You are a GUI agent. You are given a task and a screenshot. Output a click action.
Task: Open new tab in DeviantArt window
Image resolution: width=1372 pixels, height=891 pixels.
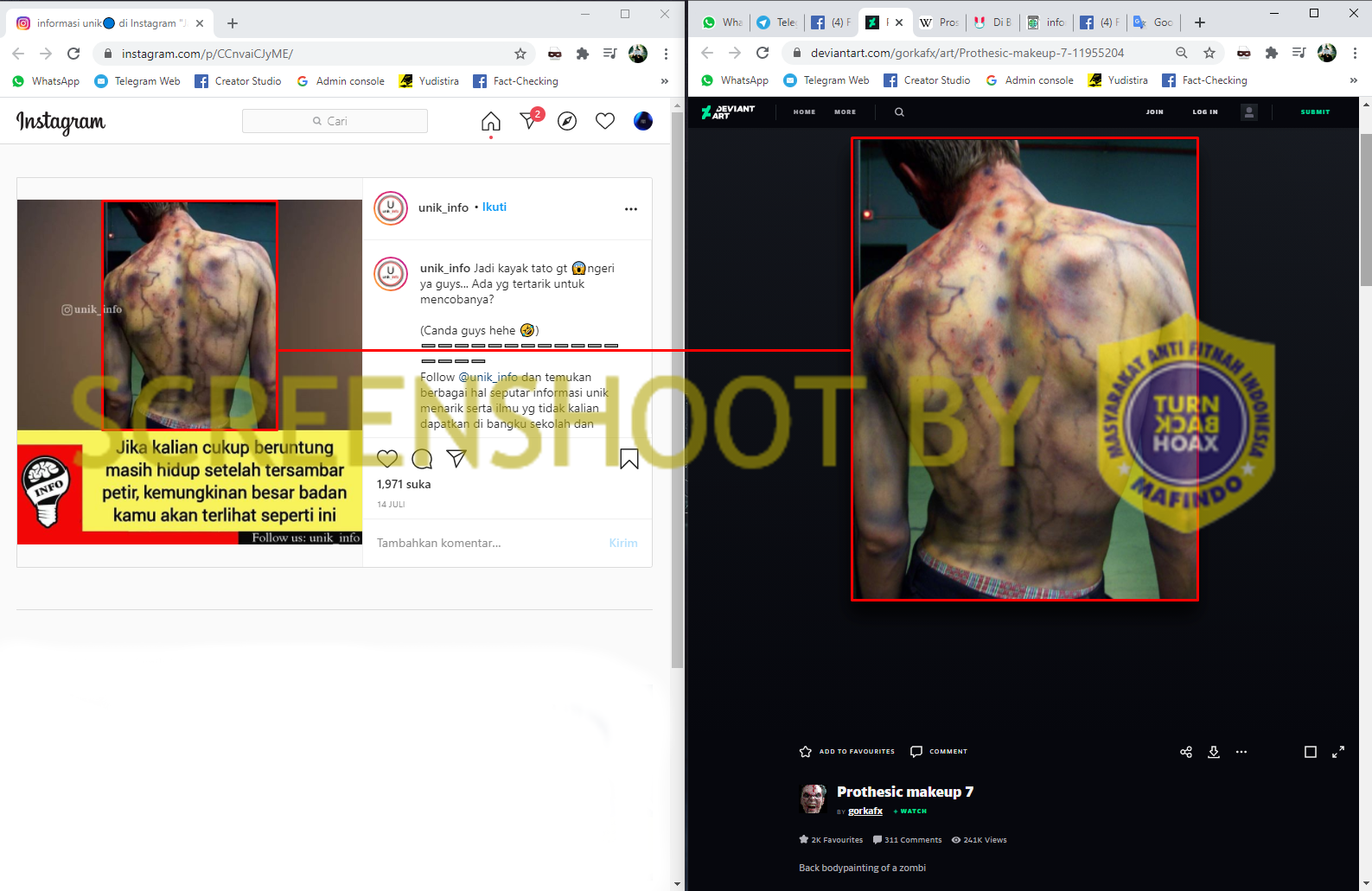pos(1200,22)
